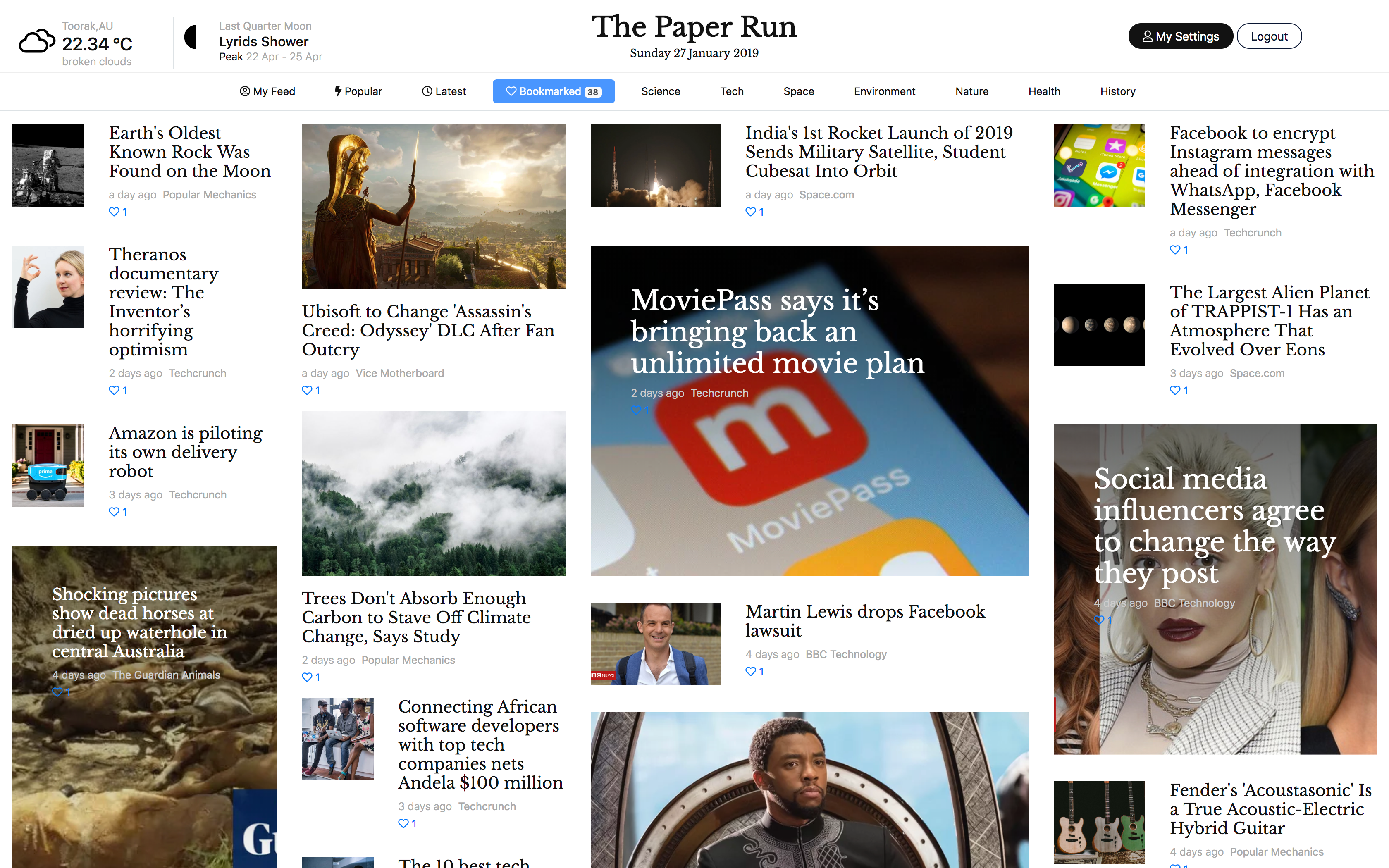
Task: Click the Techcrunch source label under MoviePass
Action: [x=719, y=393]
